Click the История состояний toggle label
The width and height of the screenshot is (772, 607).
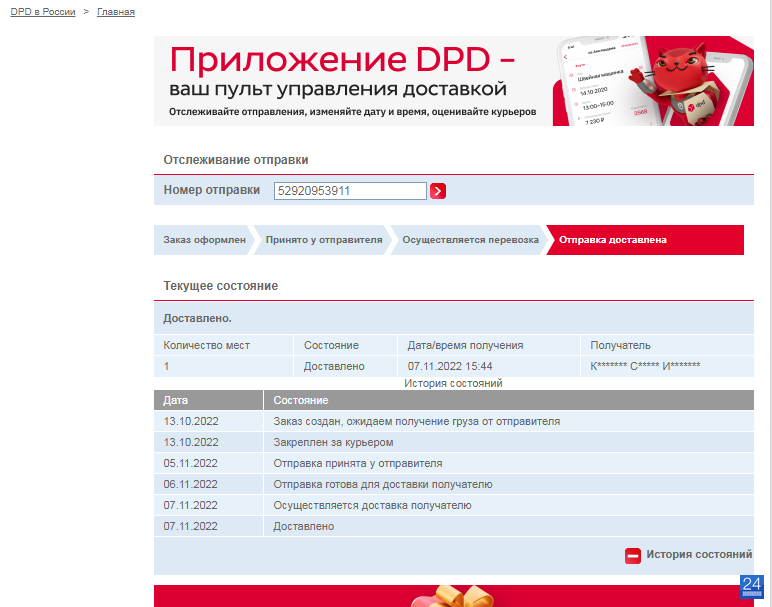699,554
